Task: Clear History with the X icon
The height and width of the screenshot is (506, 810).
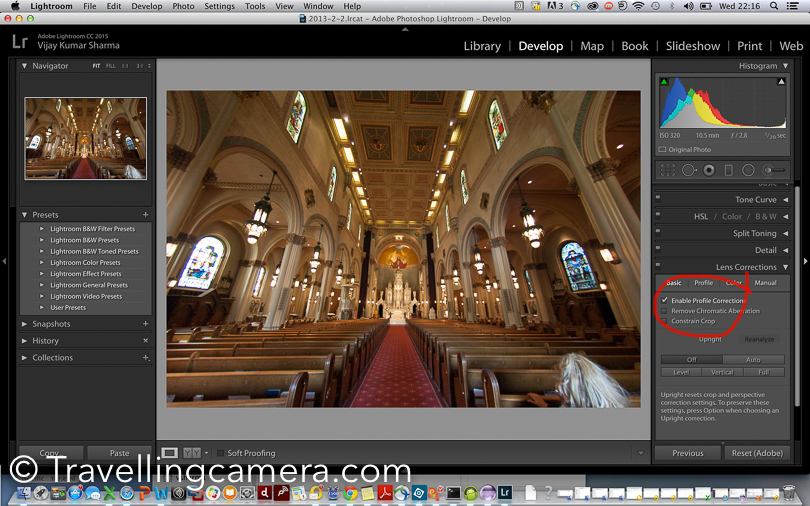Action: (x=146, y=341)
